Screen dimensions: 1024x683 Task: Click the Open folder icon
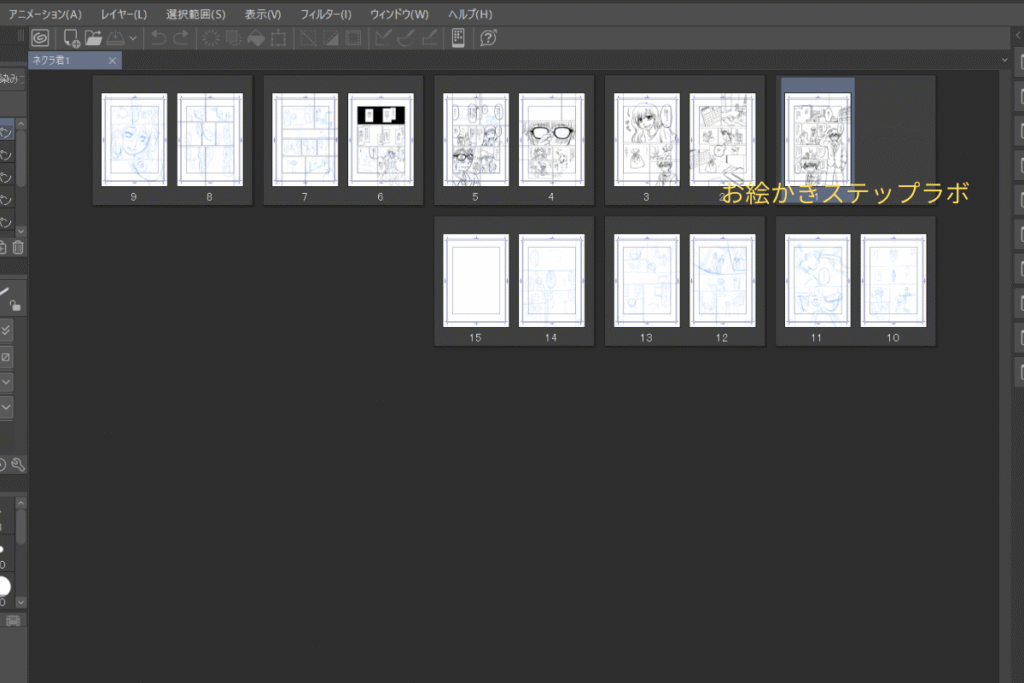coord(93,38)
